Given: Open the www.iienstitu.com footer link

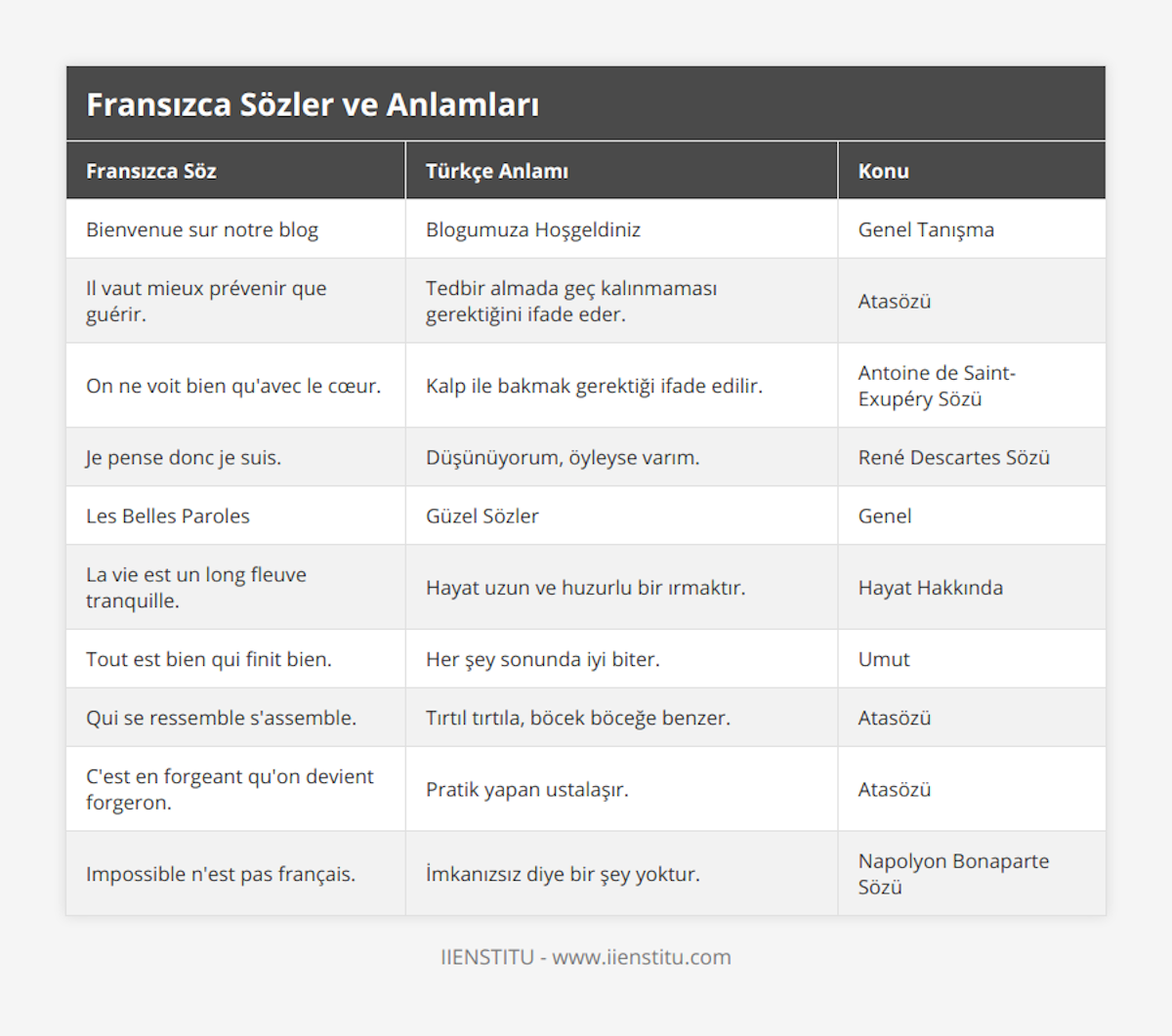Looking at the screenshot, I should [x=642, y=957].
